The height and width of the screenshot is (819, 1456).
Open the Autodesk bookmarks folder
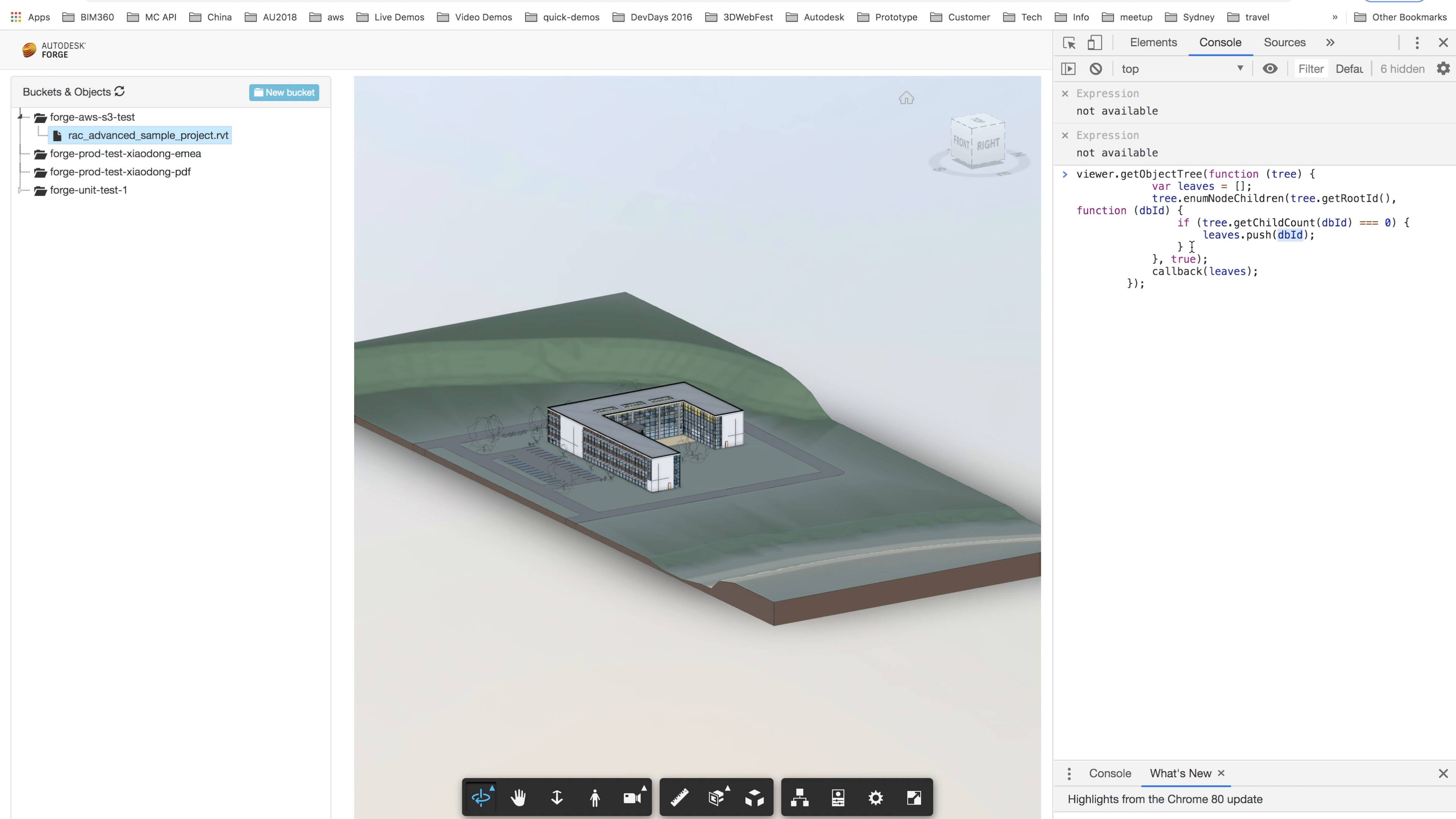point(814,17)
